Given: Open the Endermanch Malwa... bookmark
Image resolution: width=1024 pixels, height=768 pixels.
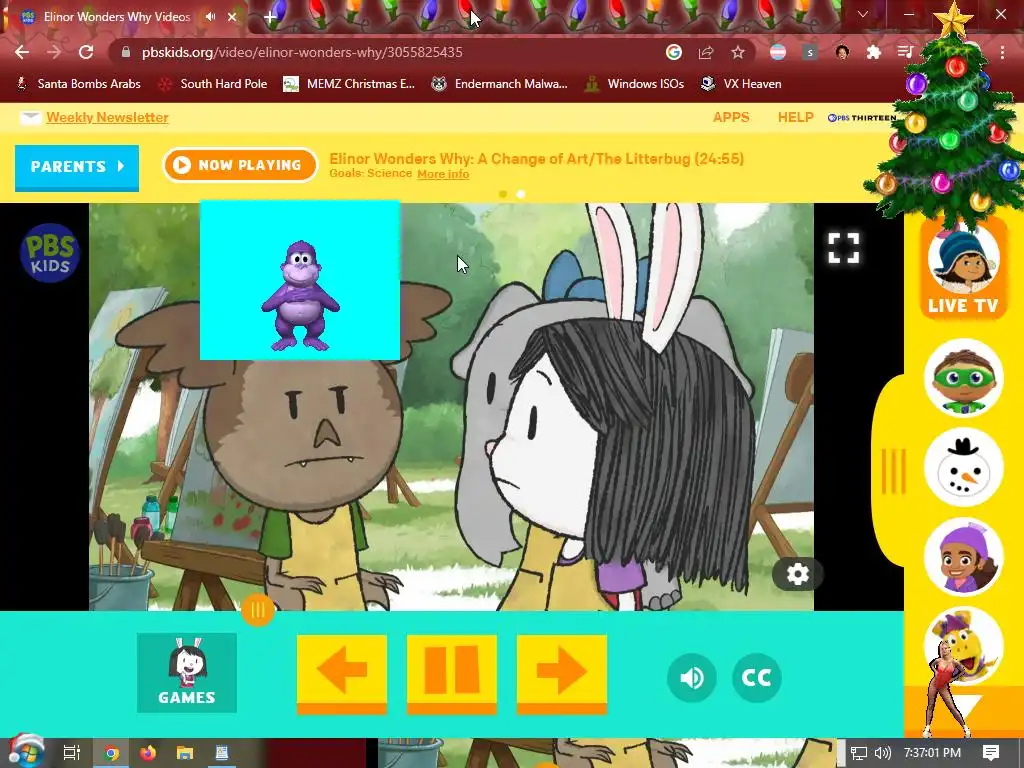Looking at the screenshot, I should click(x=500, y=84).
